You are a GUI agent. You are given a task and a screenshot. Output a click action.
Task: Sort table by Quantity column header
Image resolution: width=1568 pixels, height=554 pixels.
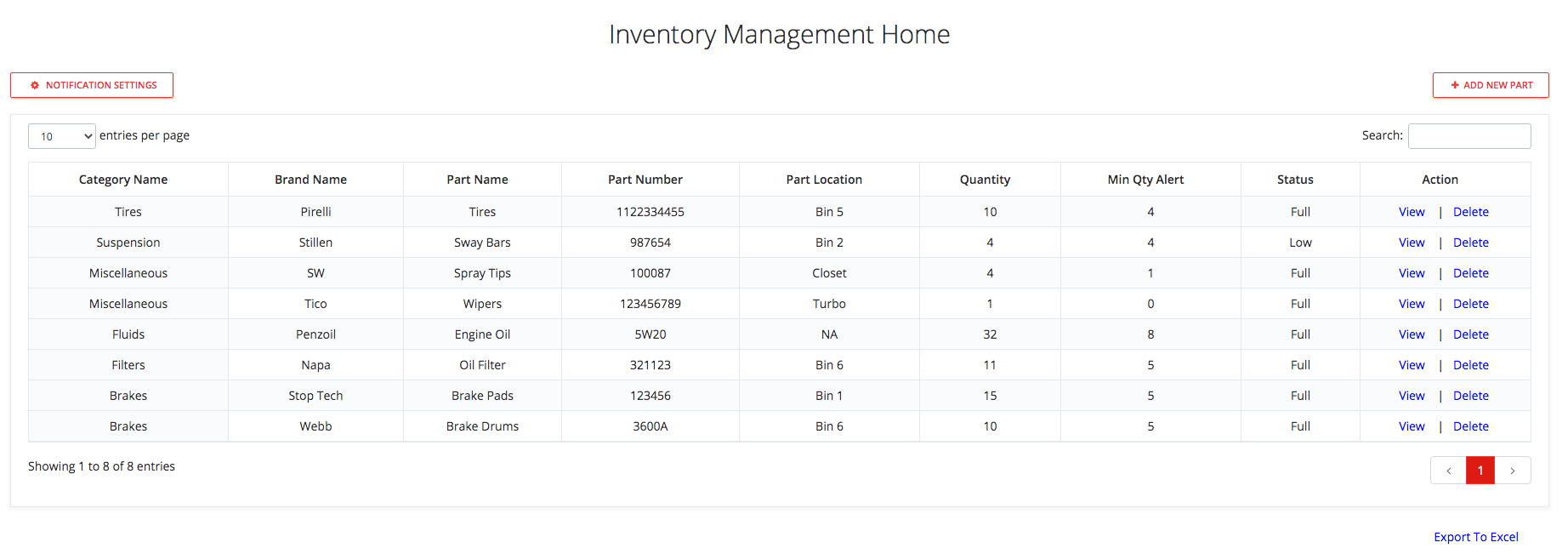pos(985,180)
